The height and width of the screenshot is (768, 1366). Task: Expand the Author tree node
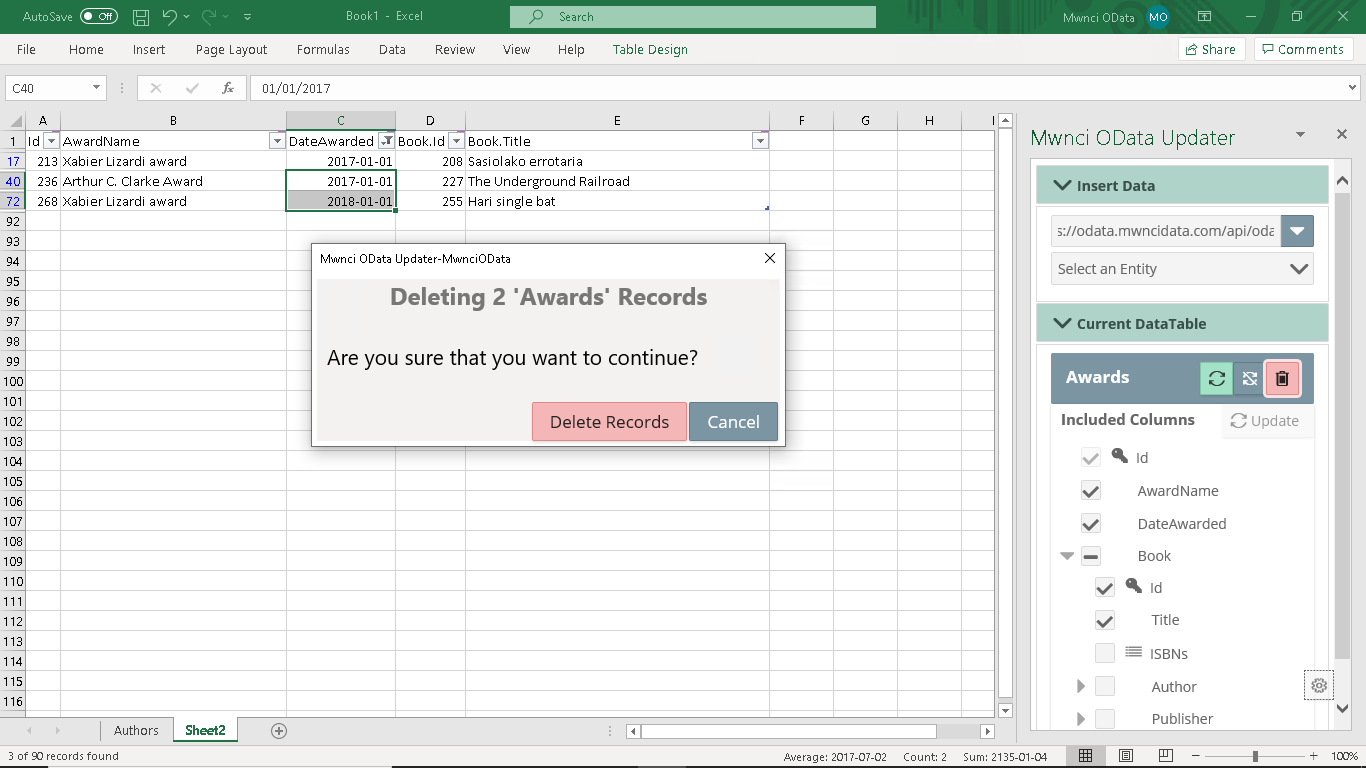point(1080,687)
